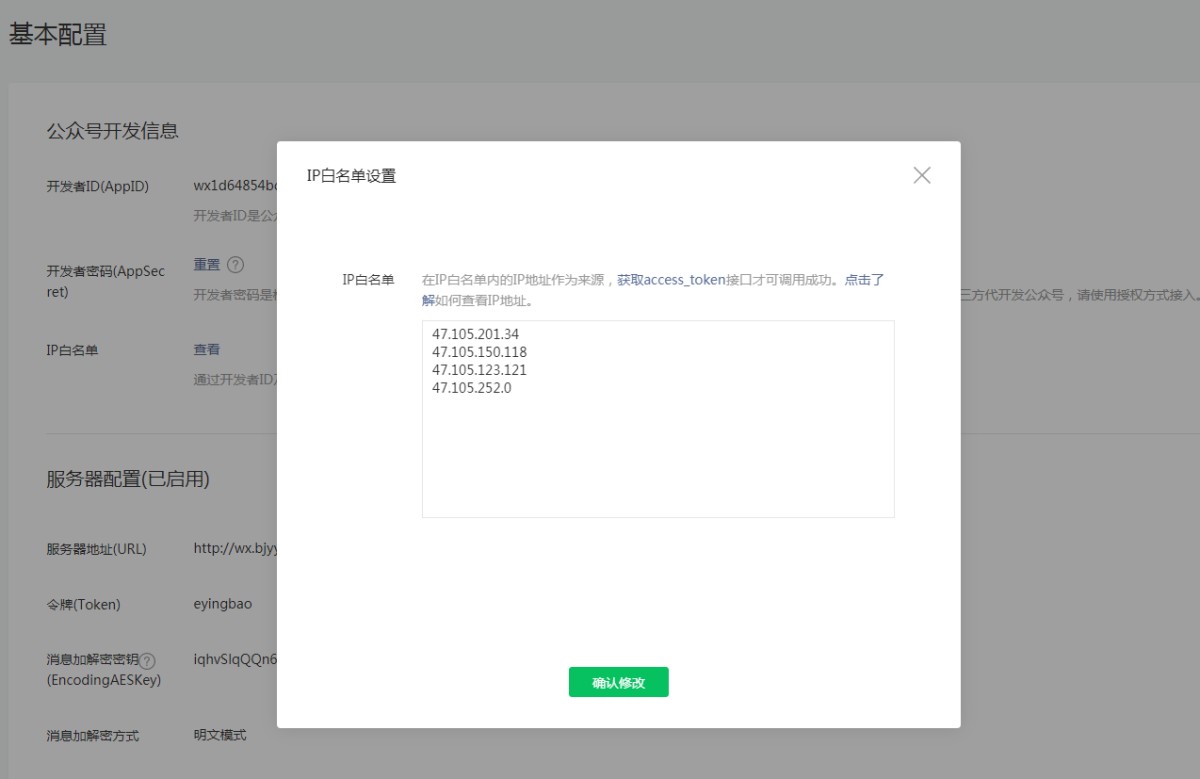Click 查看 in the IP白名单 row
The height and width of the screenshot is (779, 1200).
pyautogui.click(x=206, y=350)
